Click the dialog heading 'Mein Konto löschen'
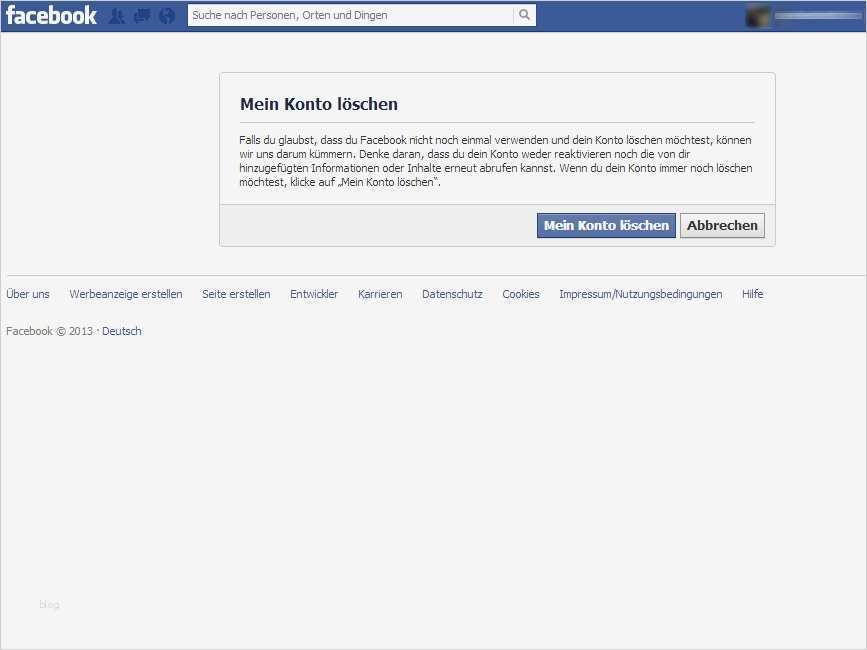 (x=318, y=104)
